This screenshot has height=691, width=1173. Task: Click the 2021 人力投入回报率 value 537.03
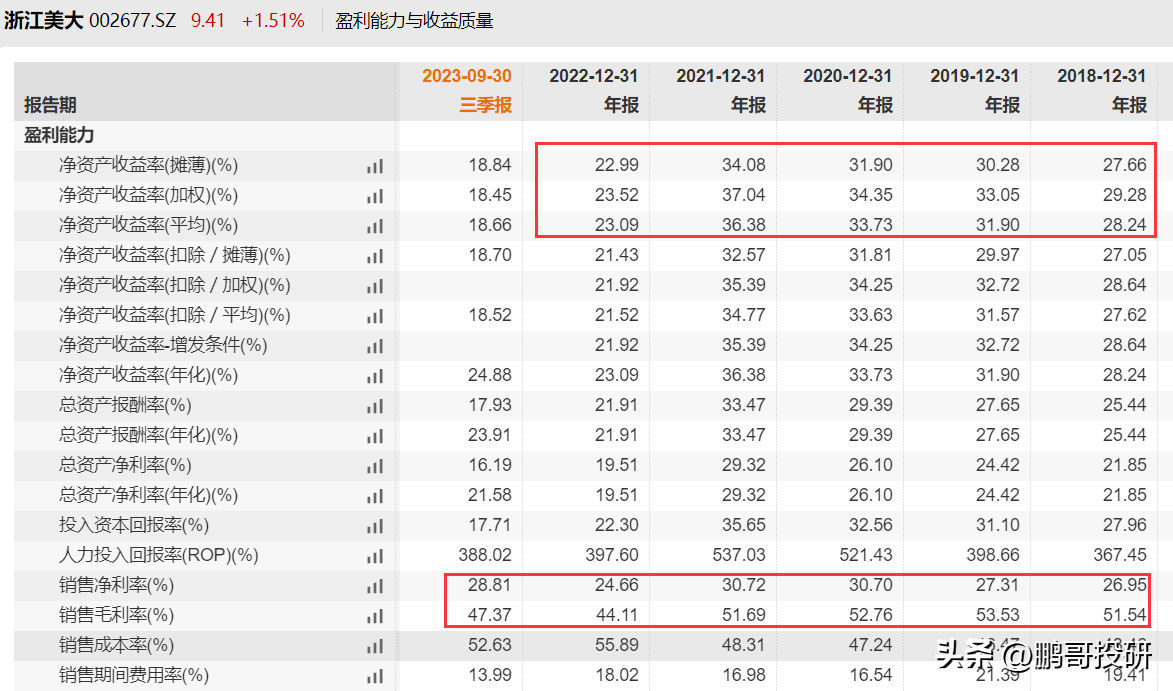tap(739, 555)
